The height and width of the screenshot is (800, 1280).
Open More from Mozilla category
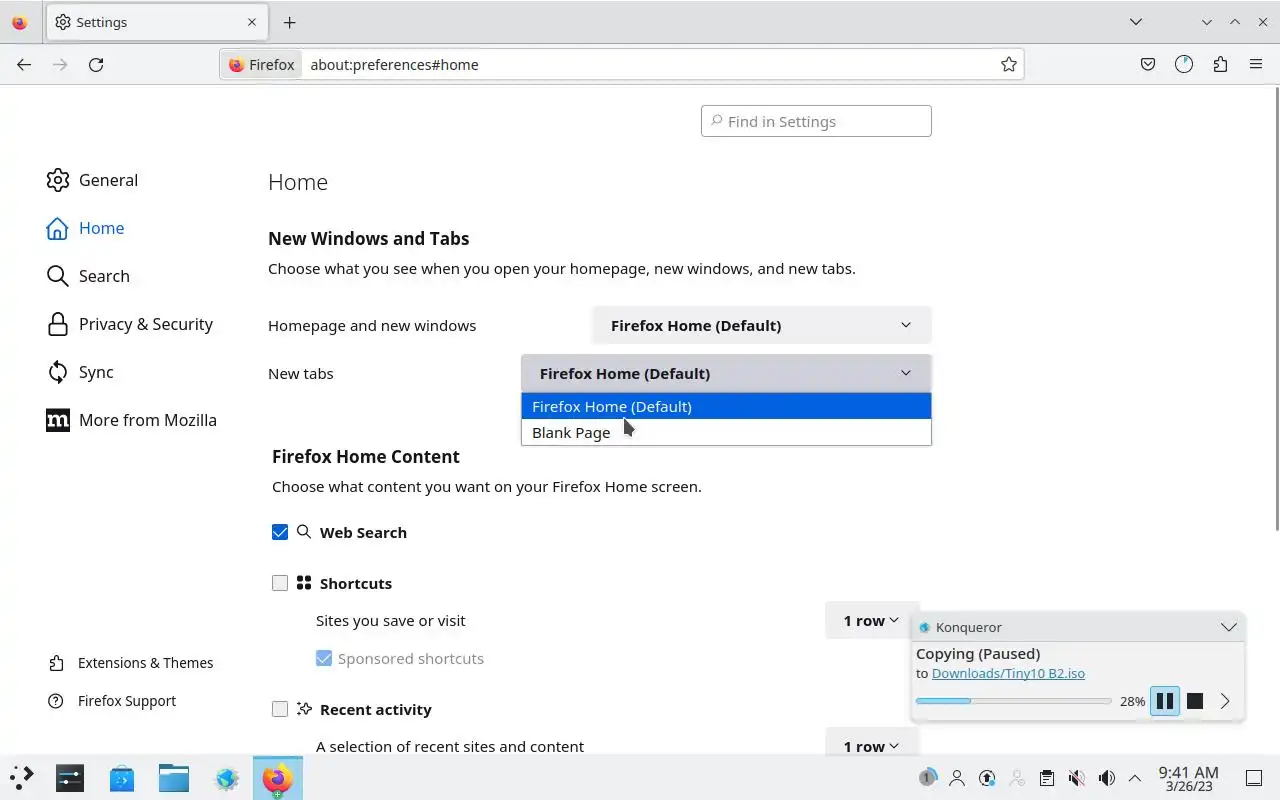coord(131,420)
